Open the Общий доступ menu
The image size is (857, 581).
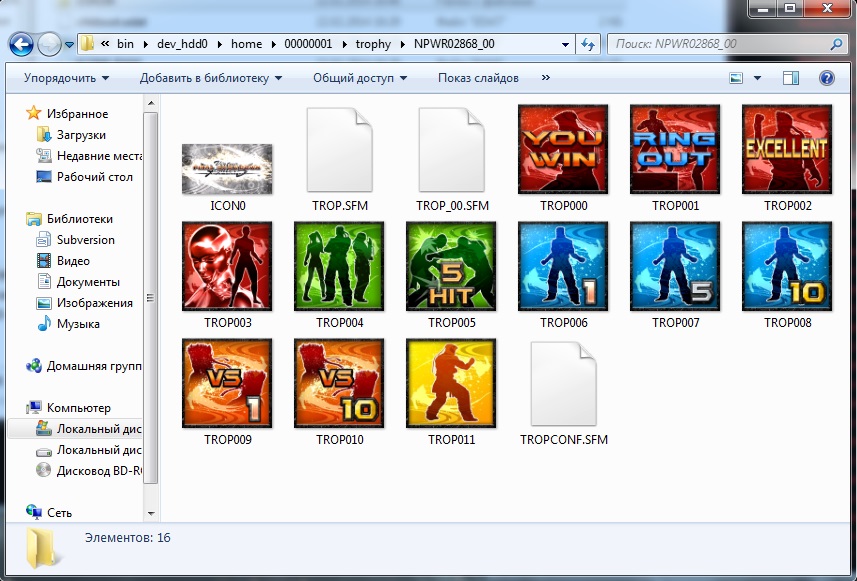(x=359, y=78)
